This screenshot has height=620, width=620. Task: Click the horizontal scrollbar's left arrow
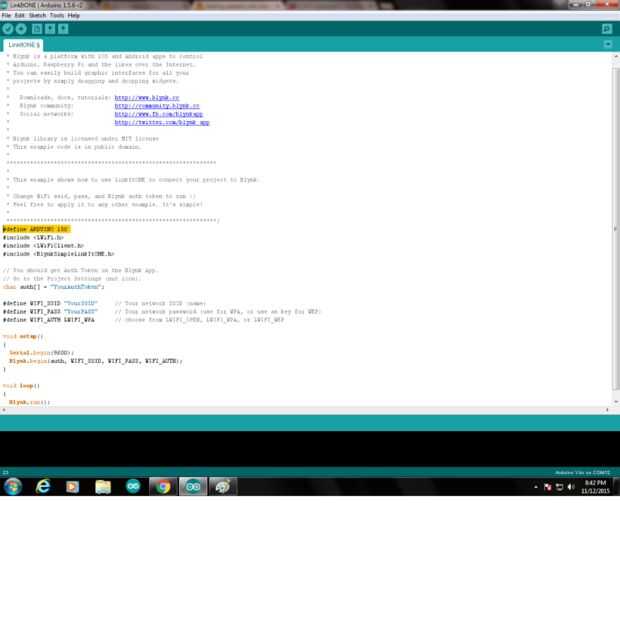click(x=4, y=410)
